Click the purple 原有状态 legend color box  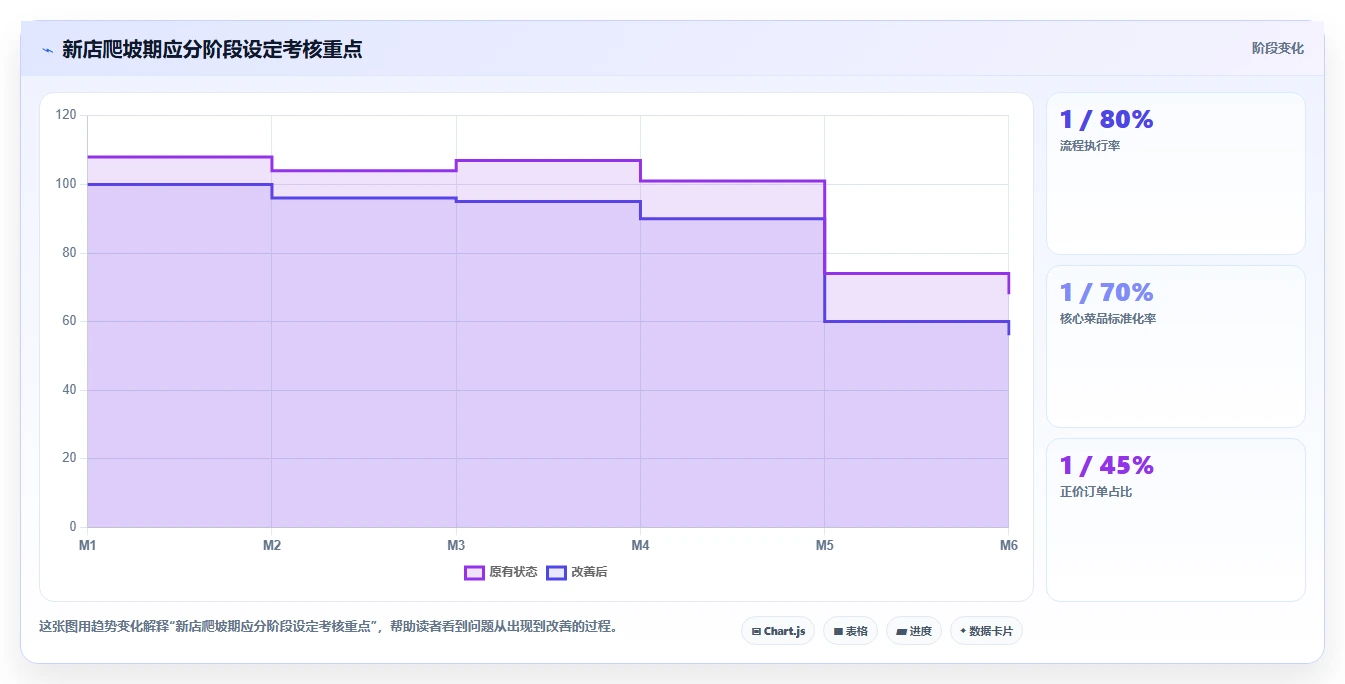pyautogui.click(x=474, y=572)
